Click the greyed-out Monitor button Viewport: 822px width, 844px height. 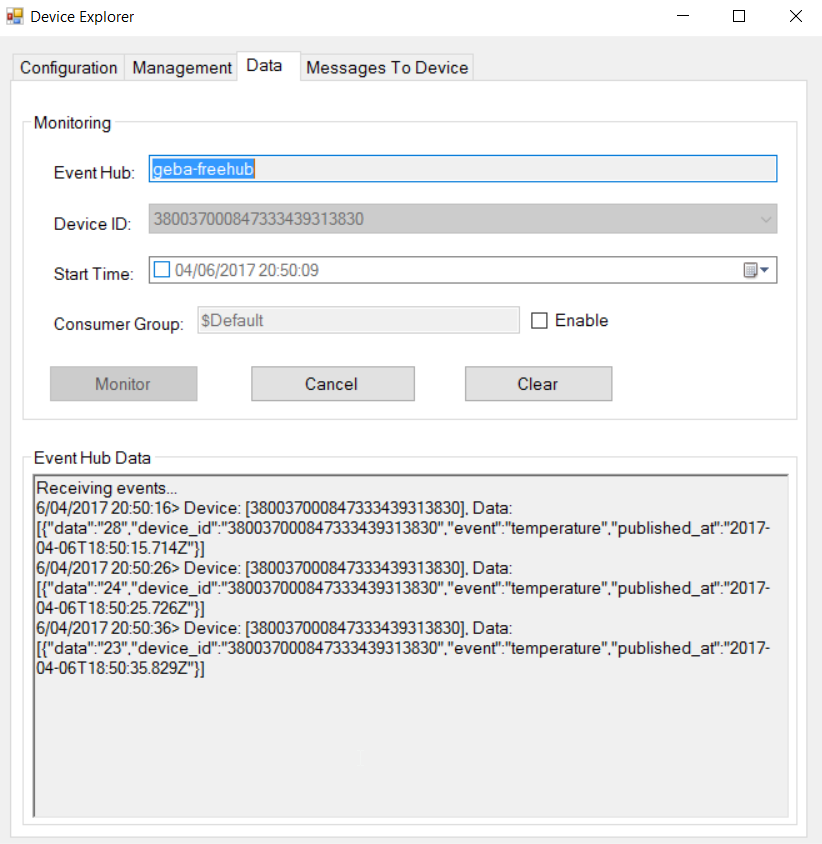[x=123, y=384]
